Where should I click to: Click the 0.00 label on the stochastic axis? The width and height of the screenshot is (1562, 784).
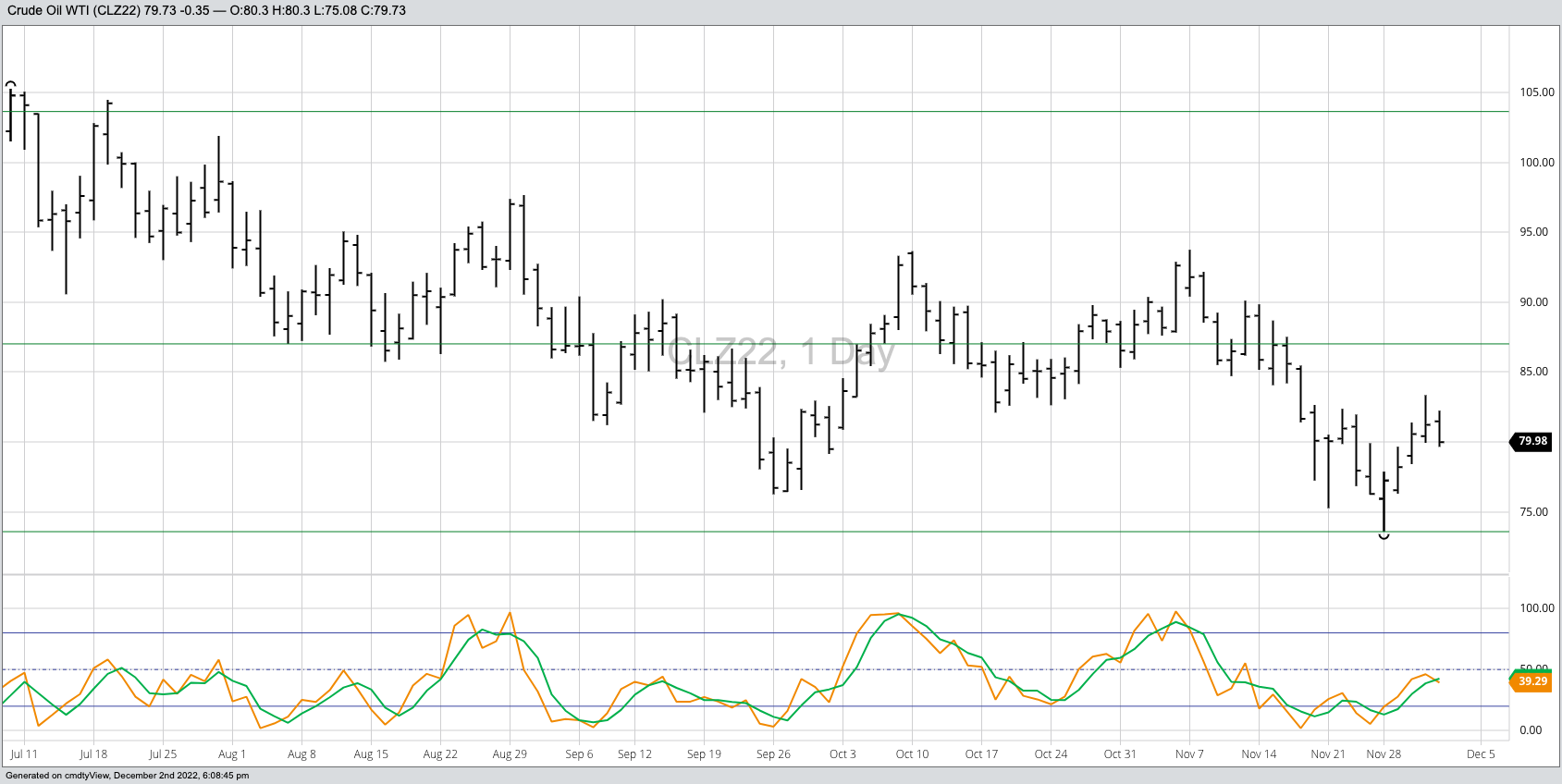[1531, 730]
